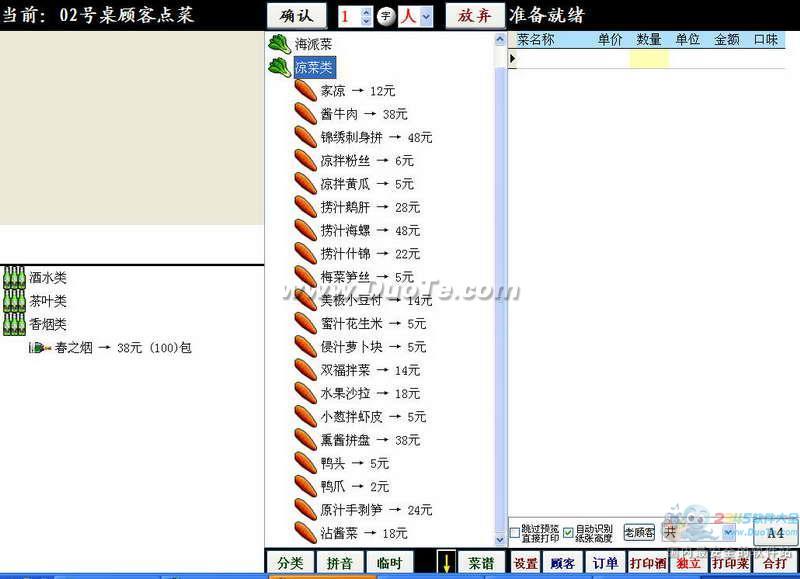Open the 共 dropdown near A4 button
This screenshot has width=800, height=579.
pos(727,533)
